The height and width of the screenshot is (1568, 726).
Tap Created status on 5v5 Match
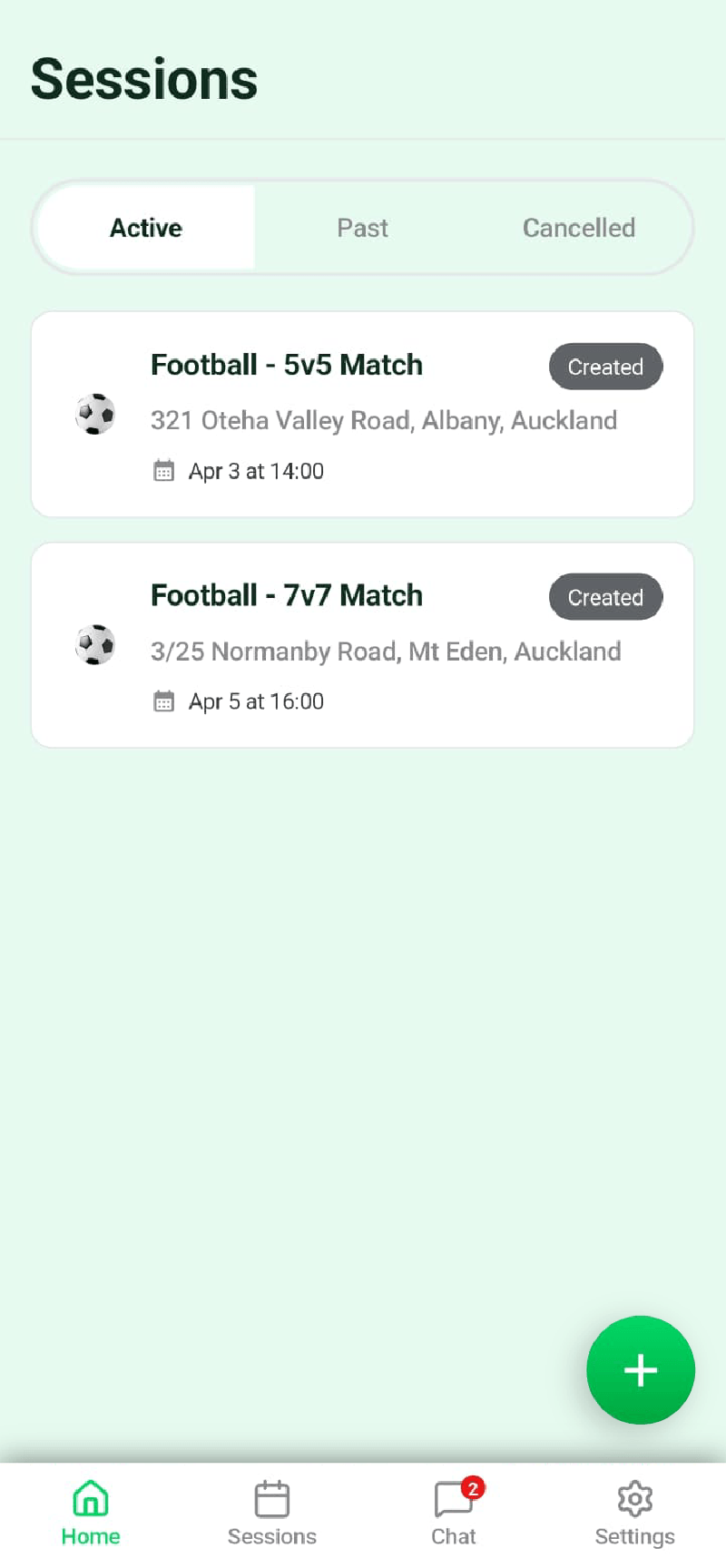tap(605, 367)
